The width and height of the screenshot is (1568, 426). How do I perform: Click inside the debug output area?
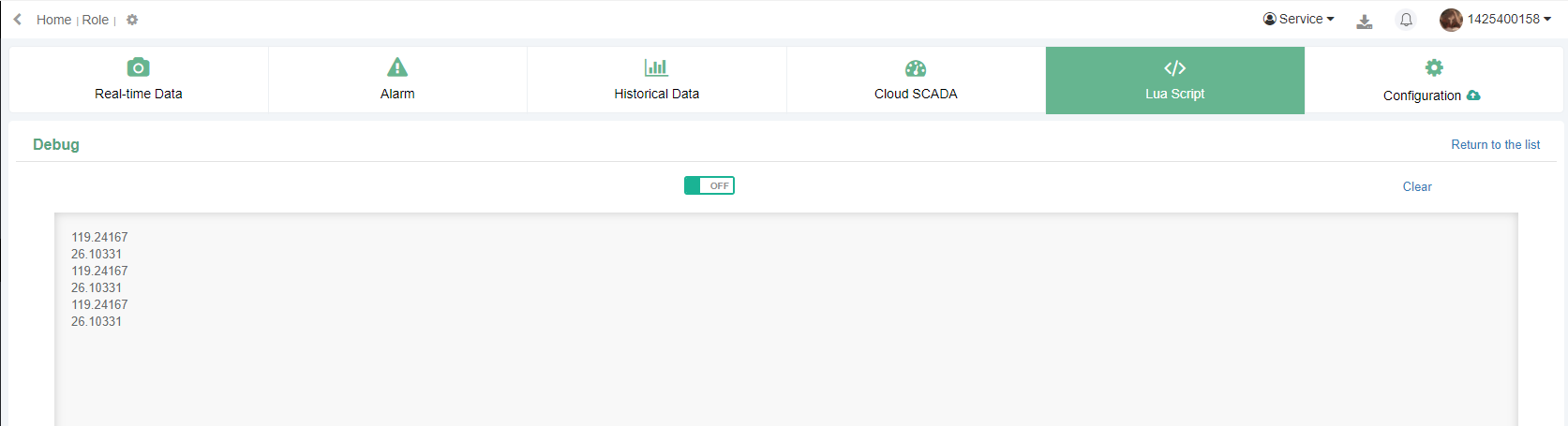785,356
